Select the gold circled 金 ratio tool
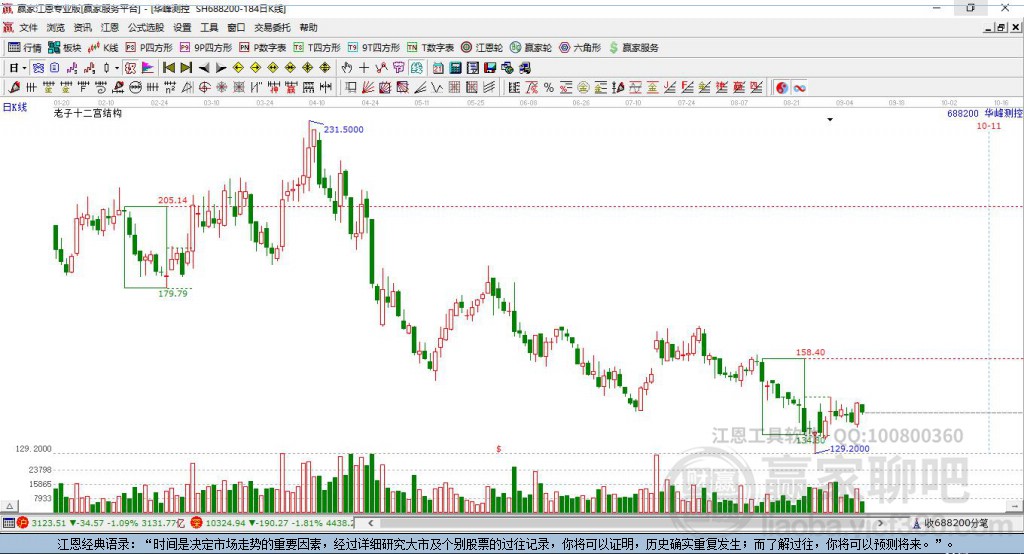Screen dimensions: 1024x554 [x=583, y=88]
